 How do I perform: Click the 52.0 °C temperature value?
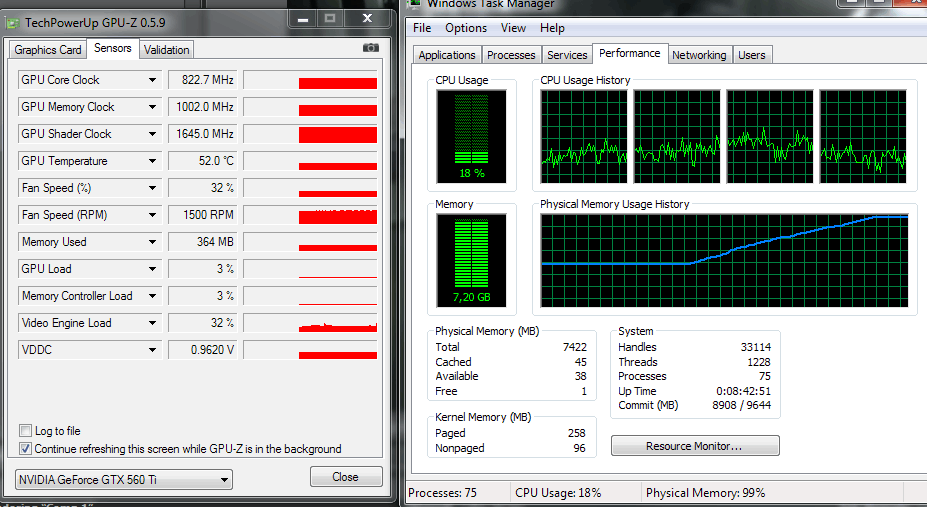click(203, 161)
